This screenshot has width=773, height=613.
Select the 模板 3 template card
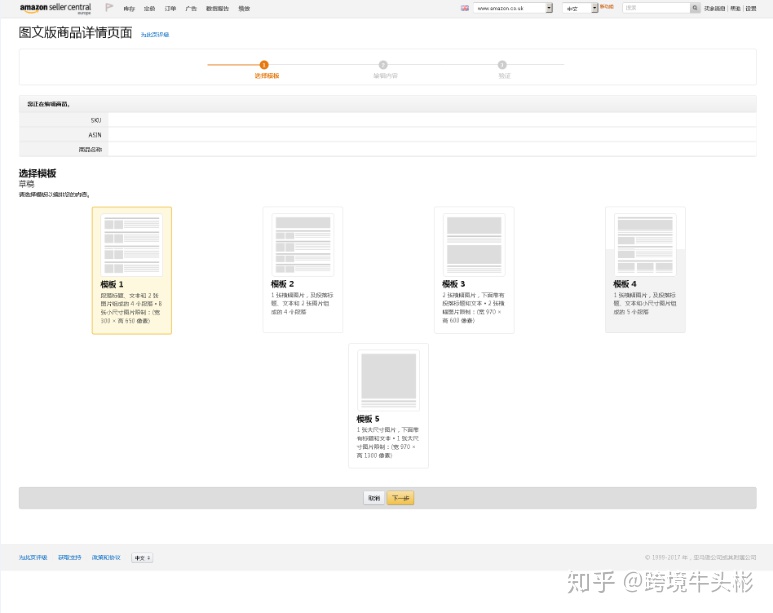point(474,270)
